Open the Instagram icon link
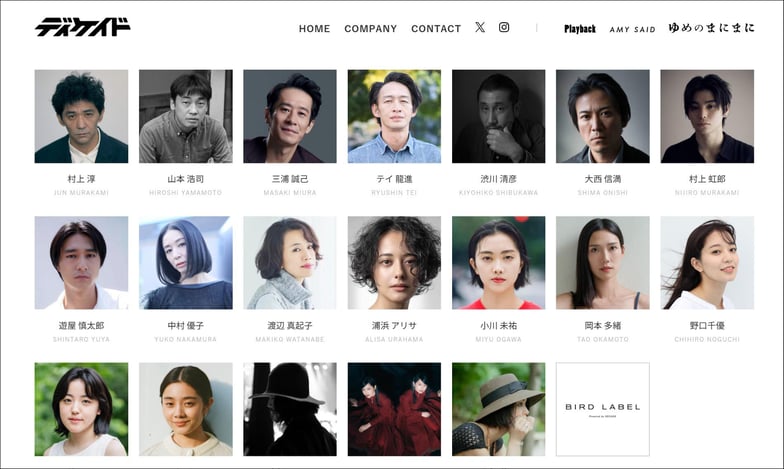This screenshot has height=469, width=784. [504, 28]
